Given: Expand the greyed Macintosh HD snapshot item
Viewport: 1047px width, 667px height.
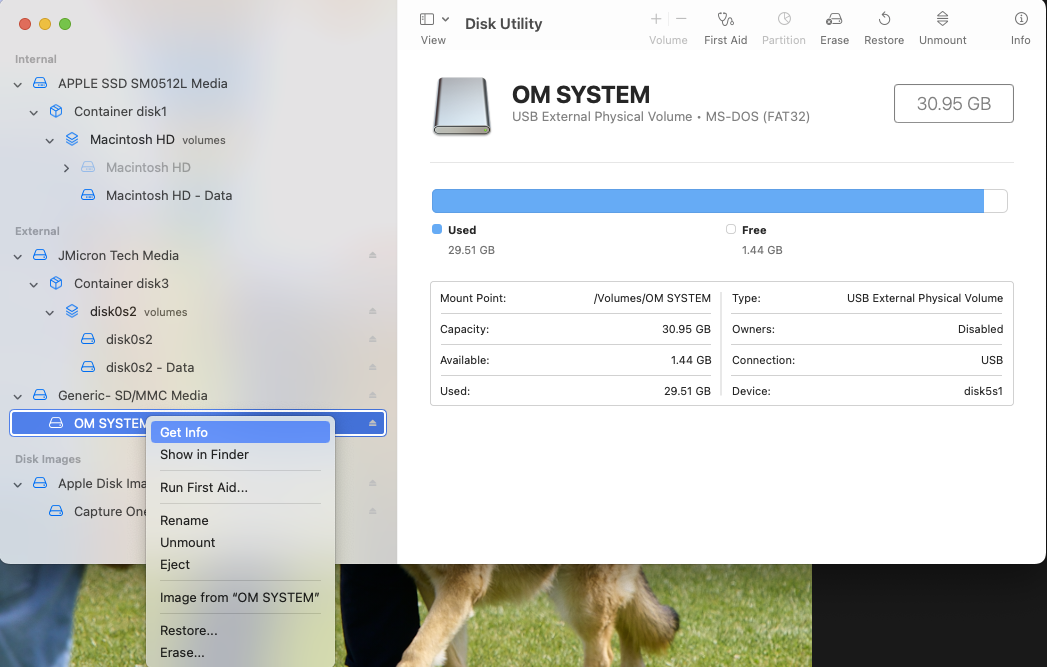Looking at the screenshot, I should tap(66, 168).
